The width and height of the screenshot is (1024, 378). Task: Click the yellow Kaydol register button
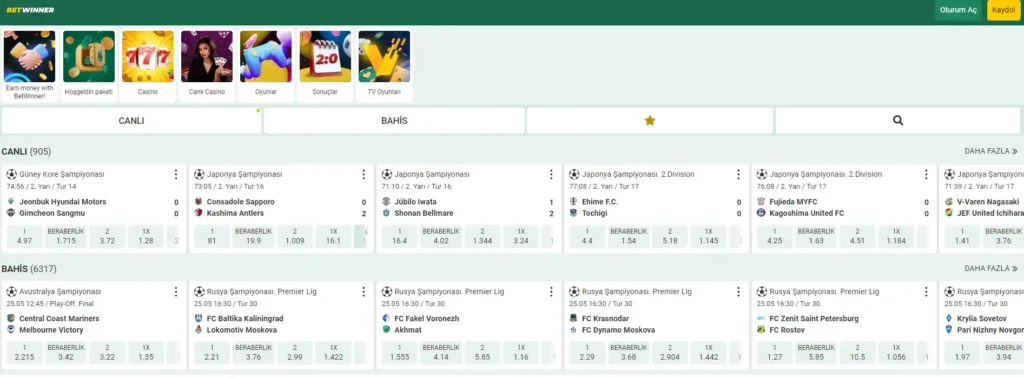click(x=1004, y=10)
